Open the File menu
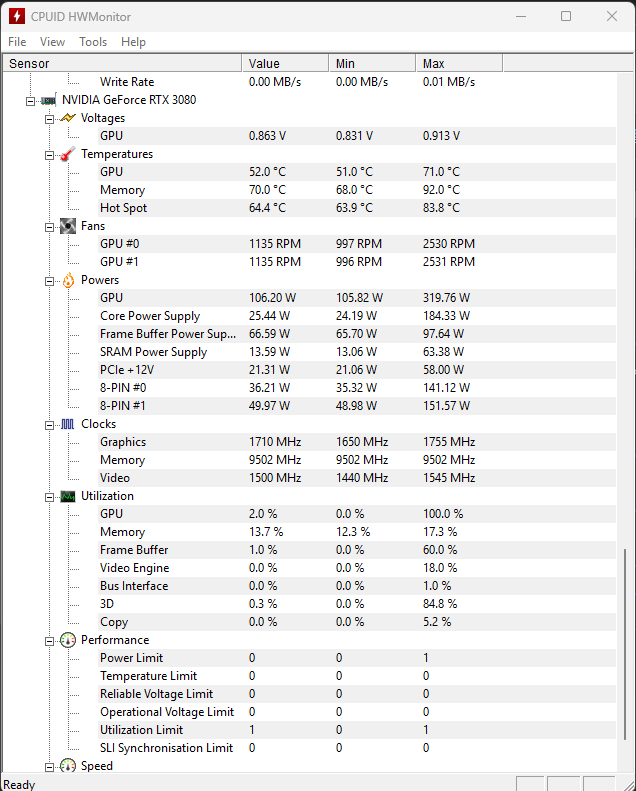 (x=17, y=42)
